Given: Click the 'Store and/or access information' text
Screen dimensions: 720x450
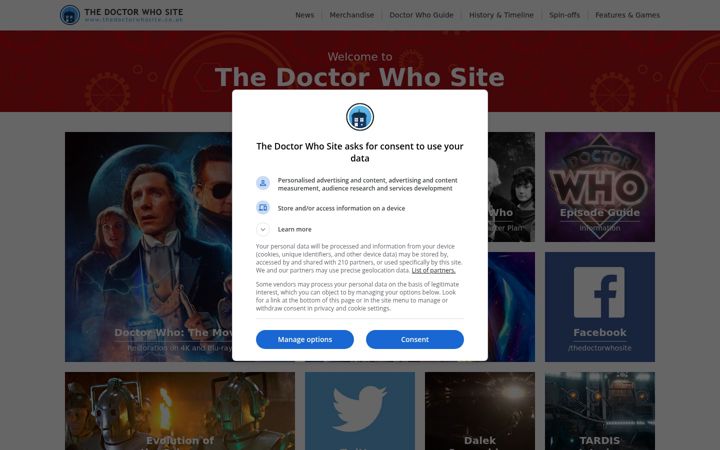Looking at the screenshot, I should 341,208.
